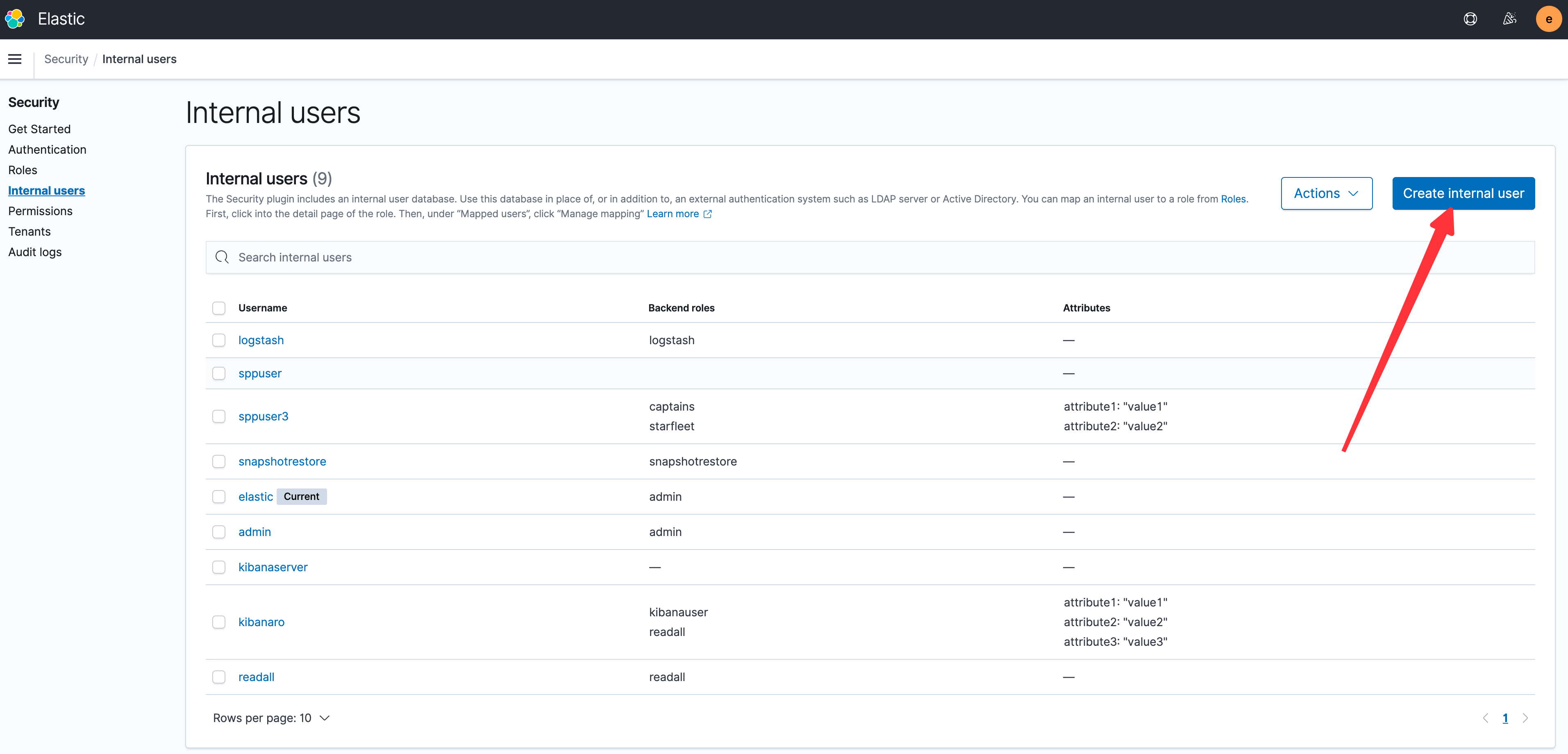Expand the Actions dropdown
The image size is (1568, 754).
pyautogui.click(x=1326, y=193)
